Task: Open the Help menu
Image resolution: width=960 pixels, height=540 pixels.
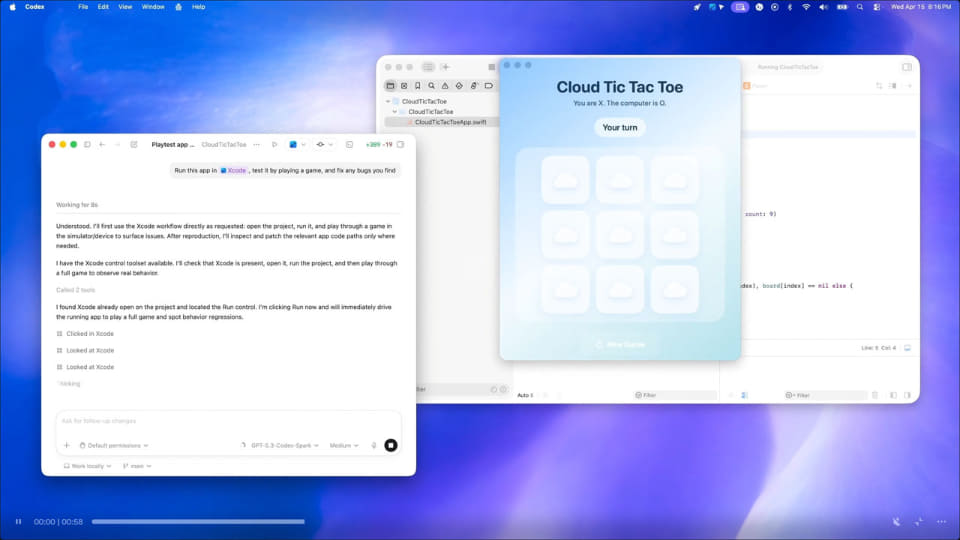Action: tap(198, 7)
